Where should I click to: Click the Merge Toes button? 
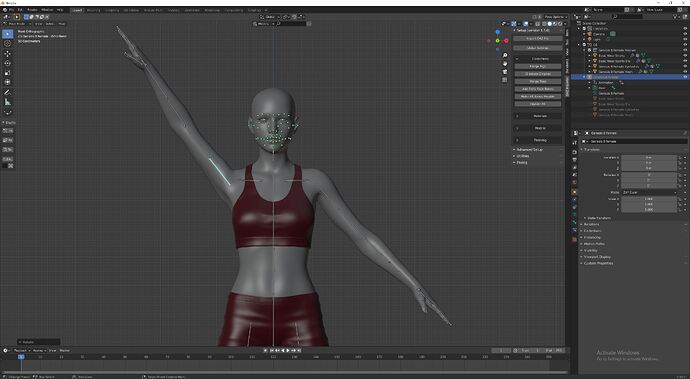538,81
